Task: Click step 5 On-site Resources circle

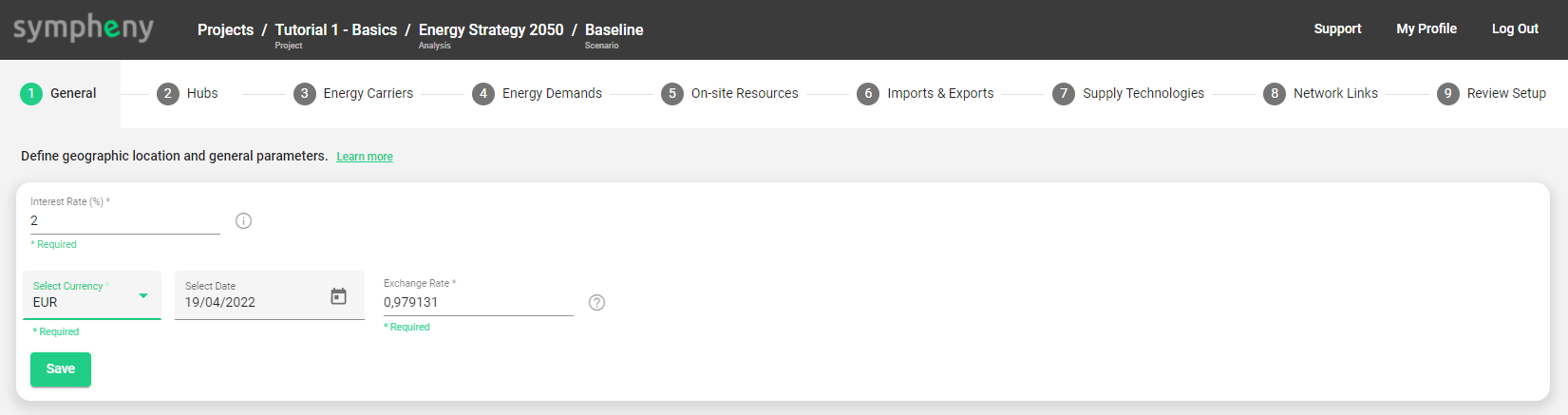Action: [672, 93]
